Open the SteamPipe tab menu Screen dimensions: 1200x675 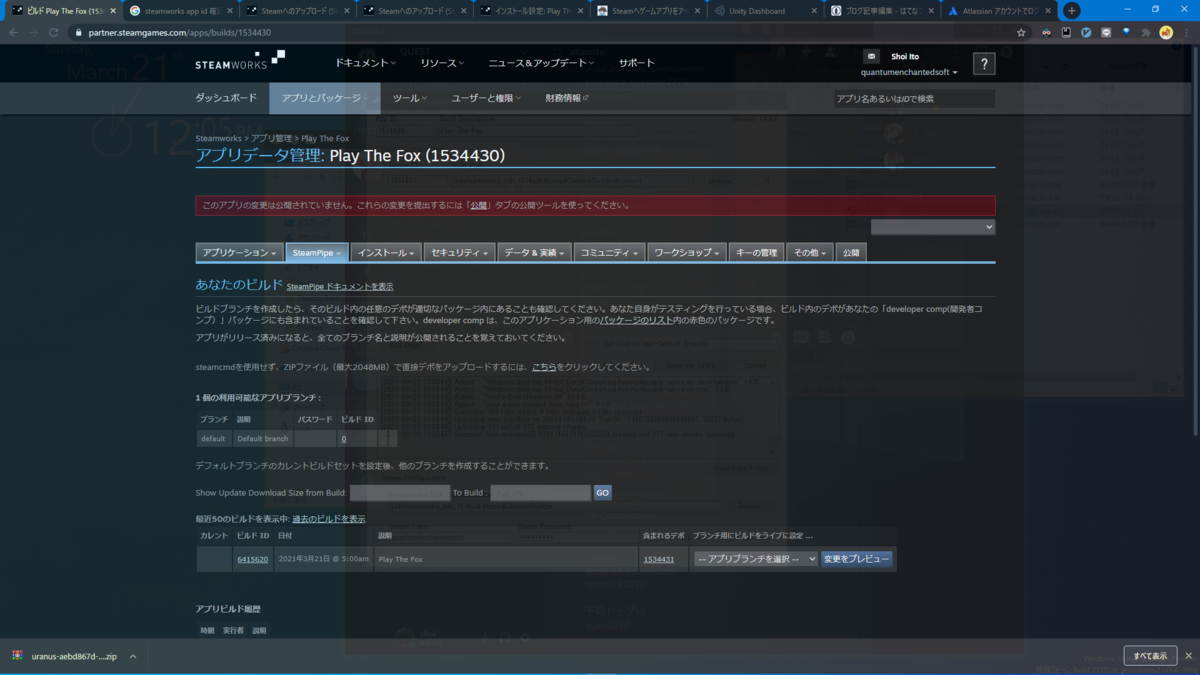click(x=317, y=253)
